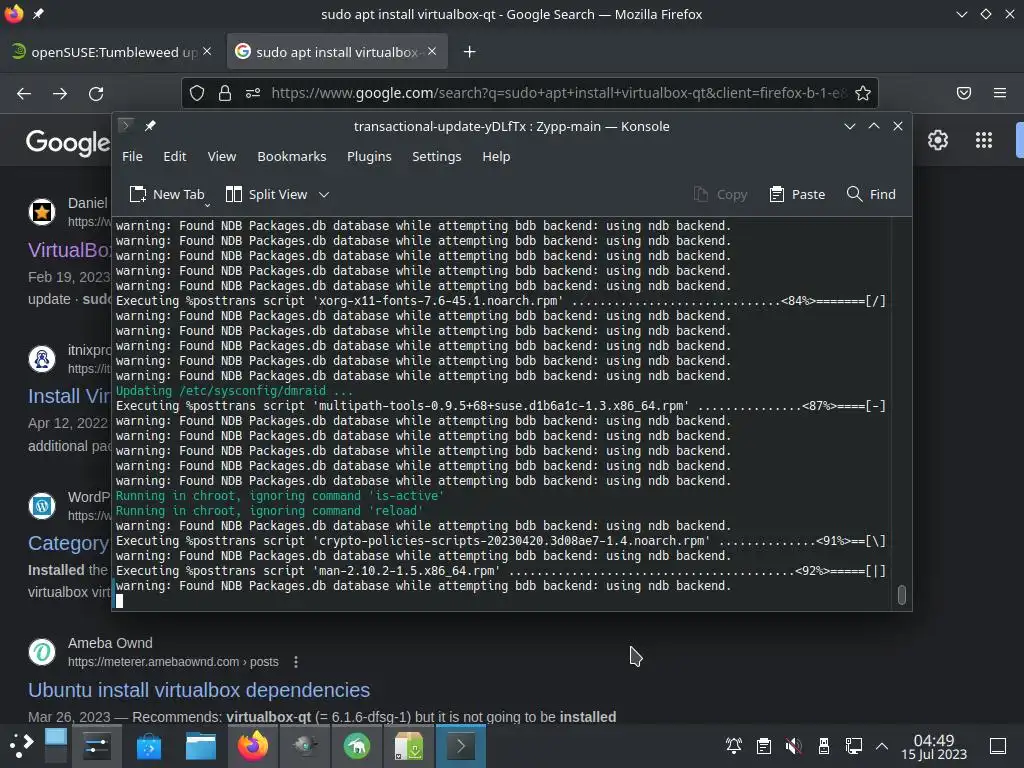Open Find in Konsole toolbar
This screenshot has width=1024, height=768.
(x=871, y=194)
